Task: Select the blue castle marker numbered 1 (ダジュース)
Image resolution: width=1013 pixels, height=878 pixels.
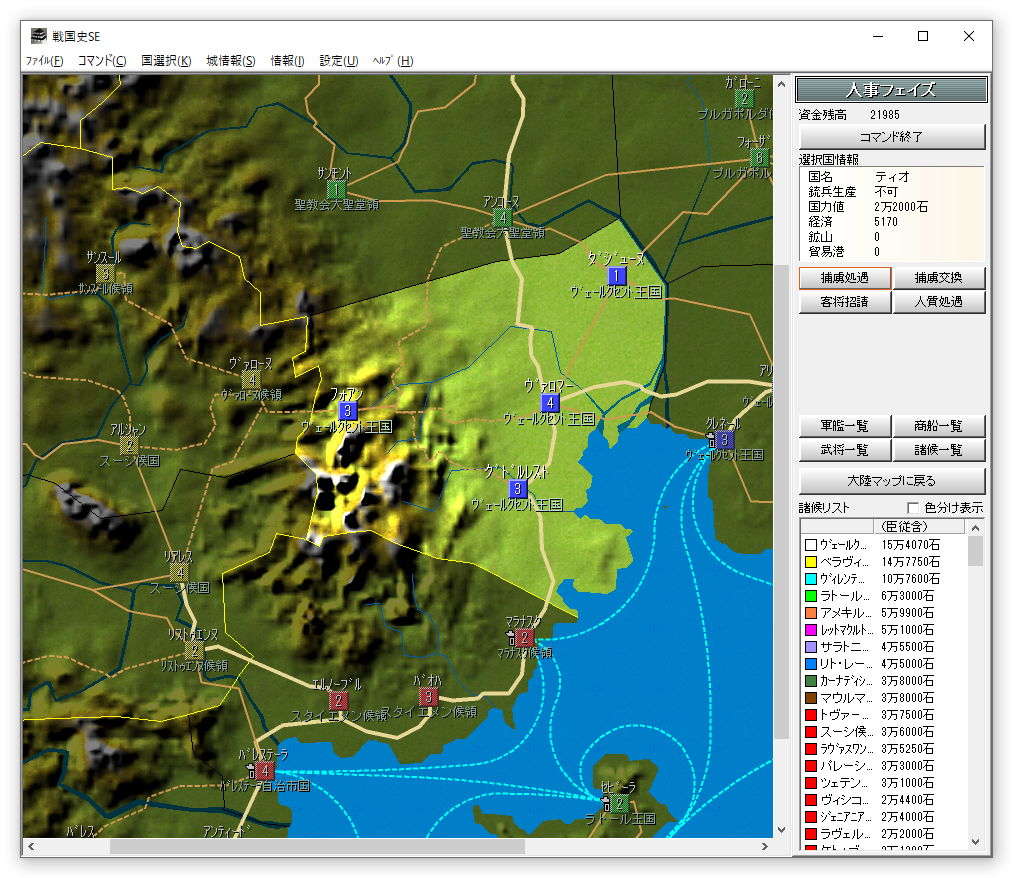Action: (x=617, y=276)
